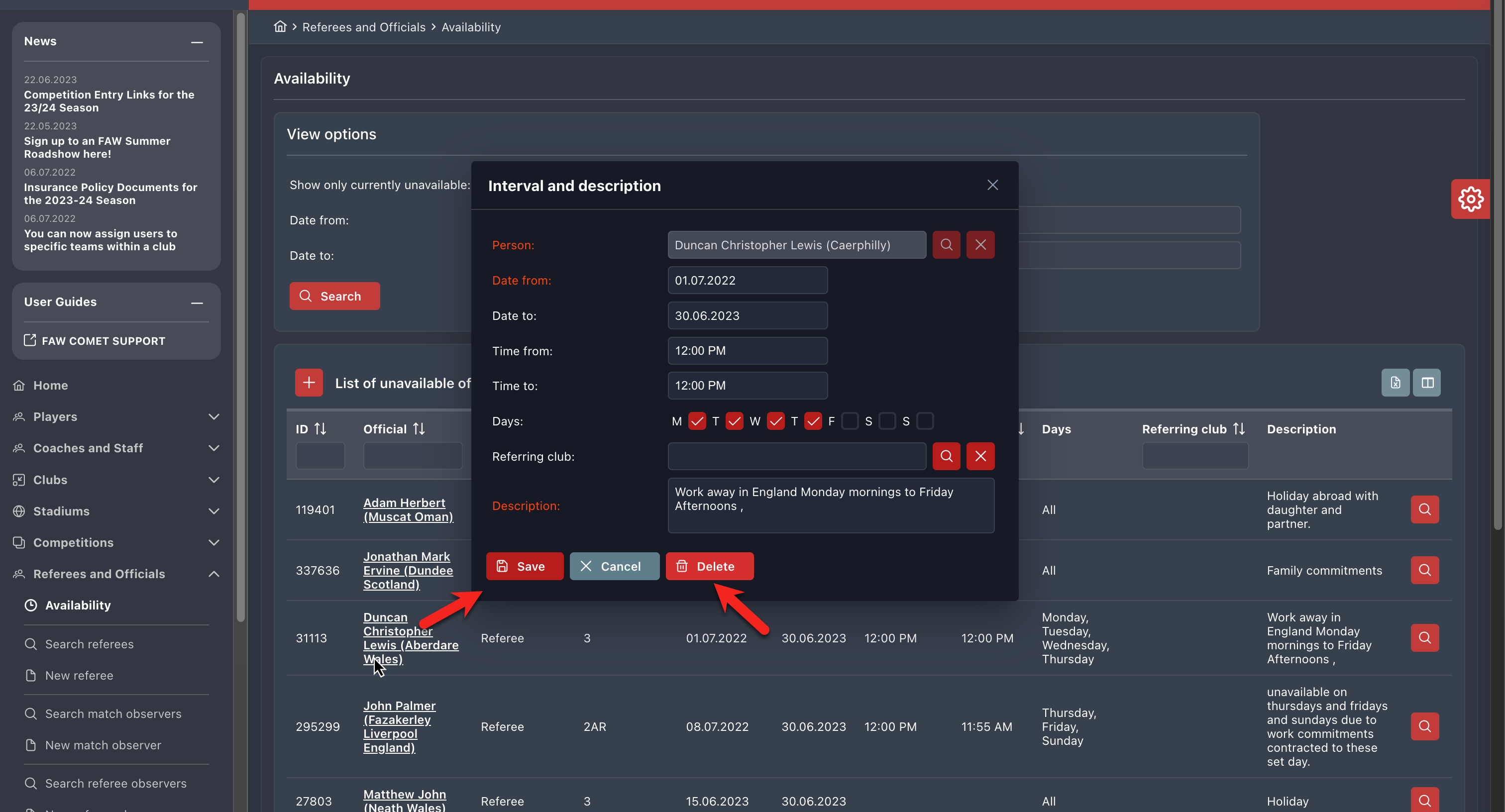Uncheck the Monday day checkbox
The width and height of the screenshot is (1505, 812).
click(x=696, y=421)
